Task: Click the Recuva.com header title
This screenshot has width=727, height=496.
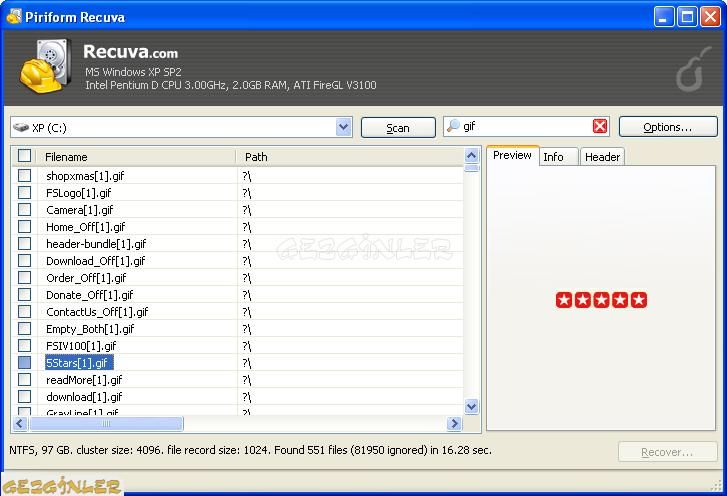Action: 130,51
